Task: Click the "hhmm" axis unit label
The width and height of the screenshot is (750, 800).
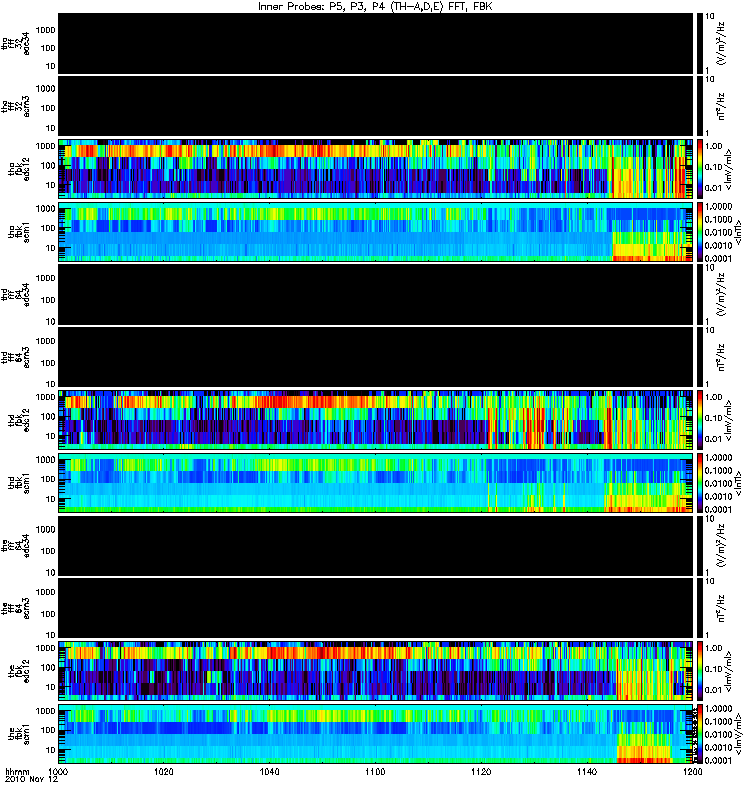Action: click(18, 771)
